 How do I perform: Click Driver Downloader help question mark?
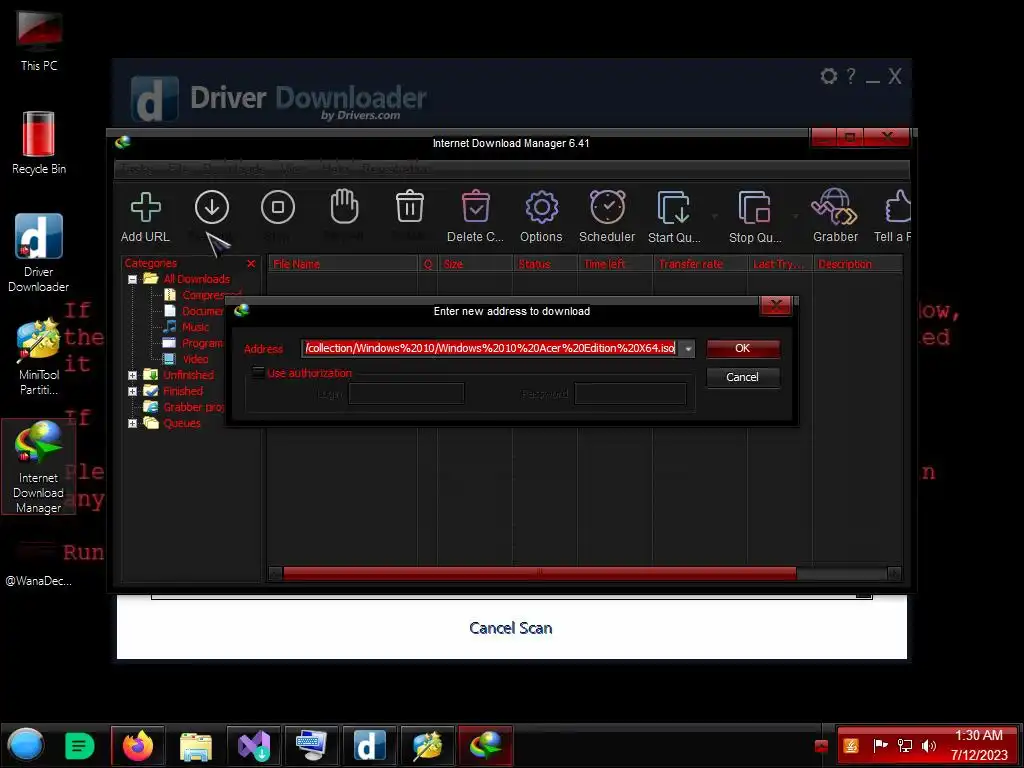click(850, 76)
